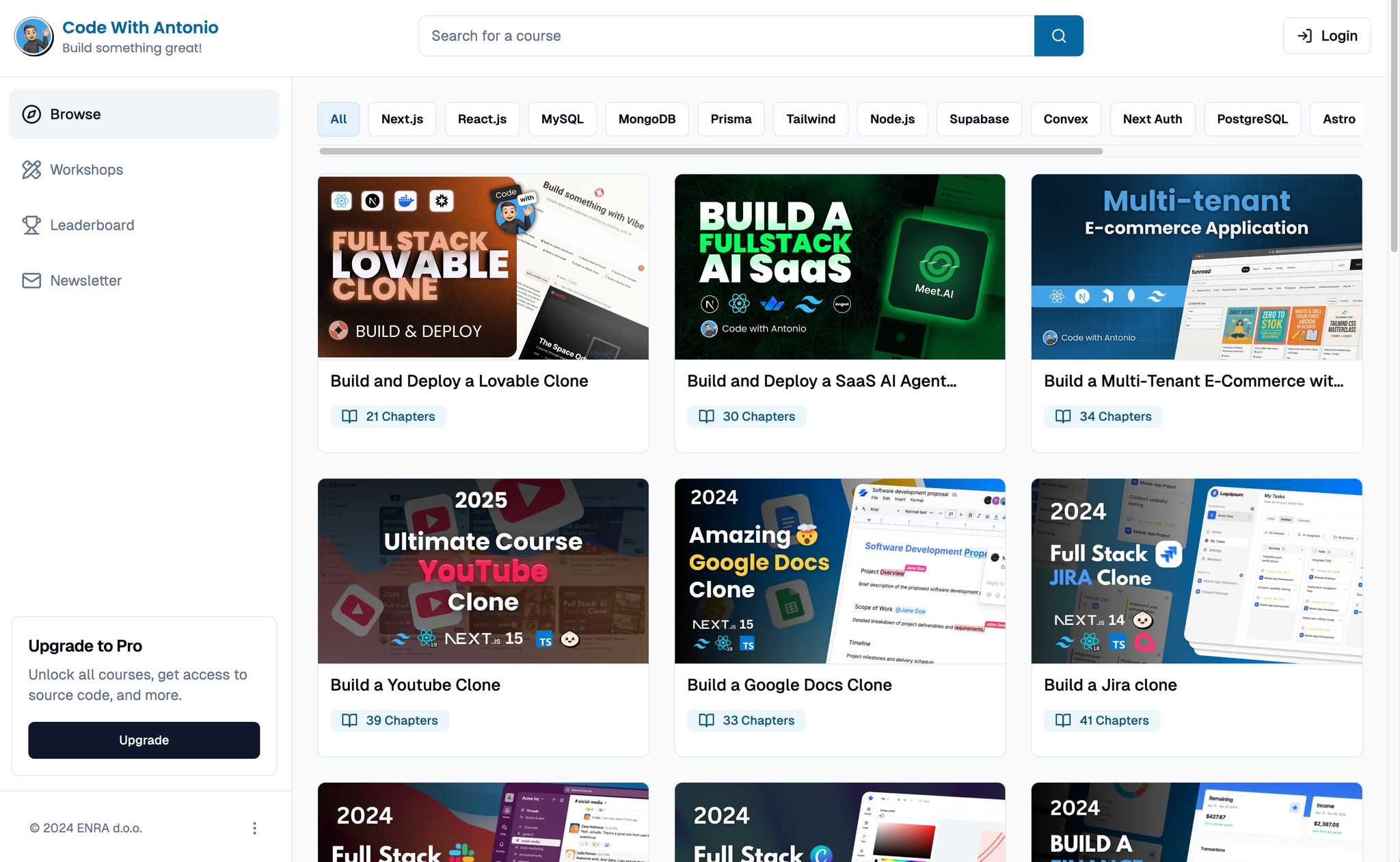1400x862 pixels.
Task: Filter courses by MongoDB
Action: (647, 119)
